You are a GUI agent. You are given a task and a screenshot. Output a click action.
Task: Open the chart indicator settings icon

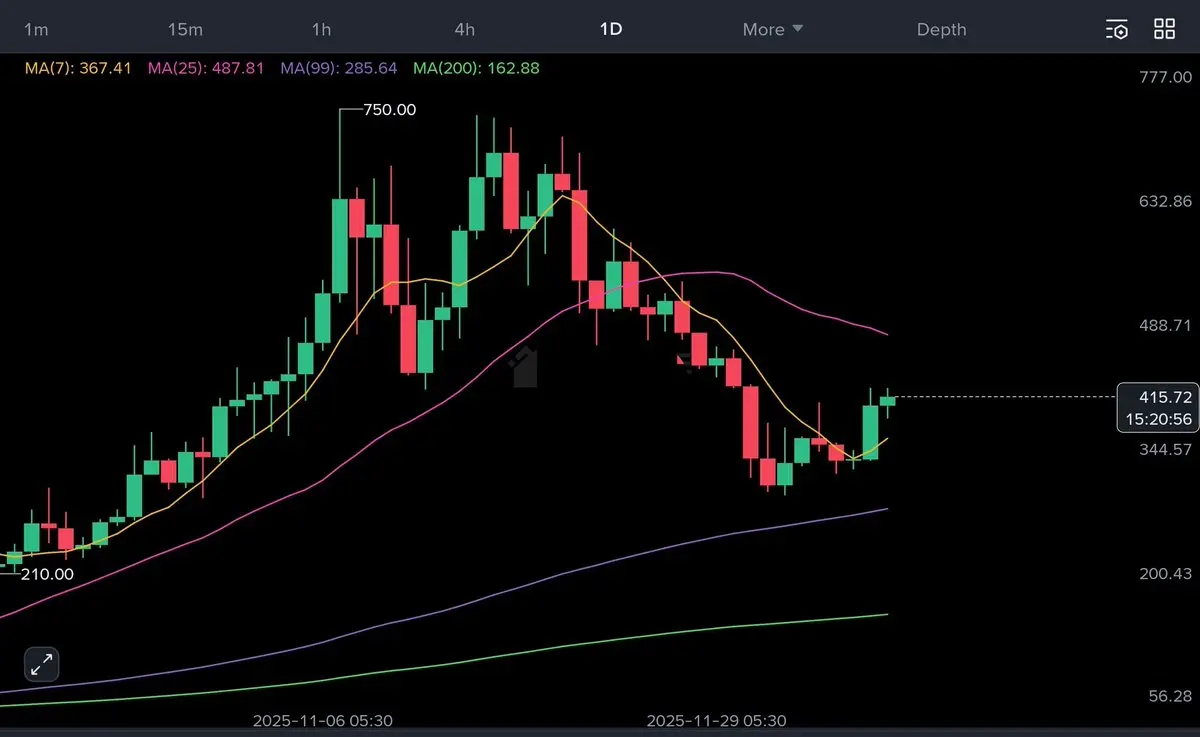[x=1117, y=29]
